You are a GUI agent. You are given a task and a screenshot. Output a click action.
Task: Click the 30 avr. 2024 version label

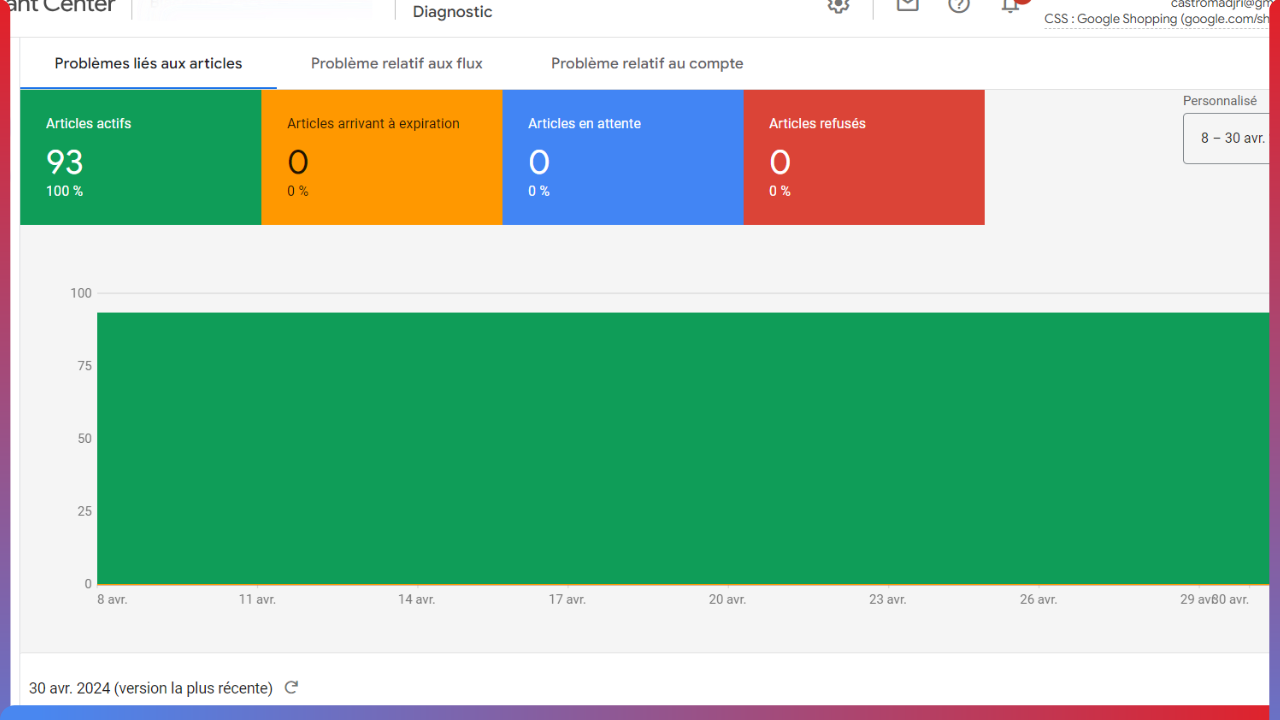150,688
